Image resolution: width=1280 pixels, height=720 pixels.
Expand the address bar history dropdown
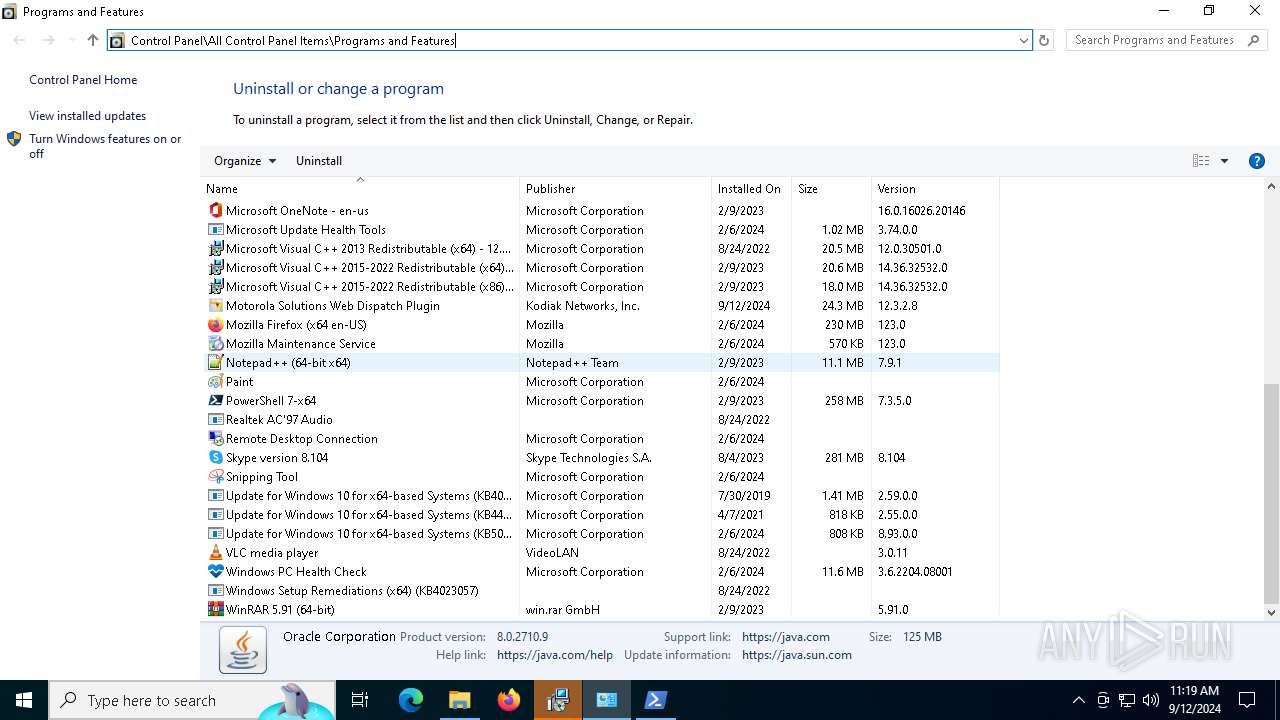[1023, 41]
